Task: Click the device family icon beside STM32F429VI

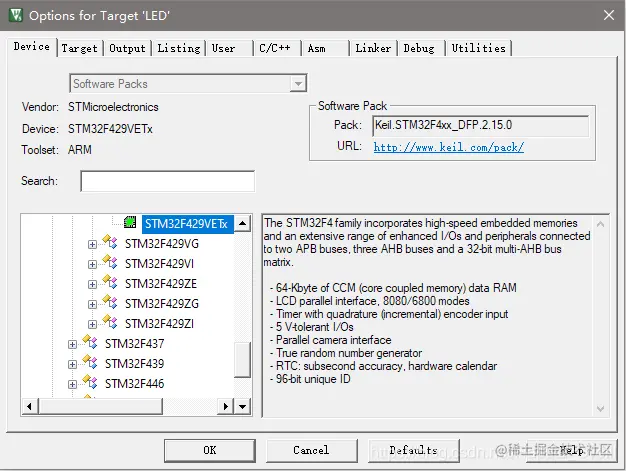Action: (x=110, y=262)
